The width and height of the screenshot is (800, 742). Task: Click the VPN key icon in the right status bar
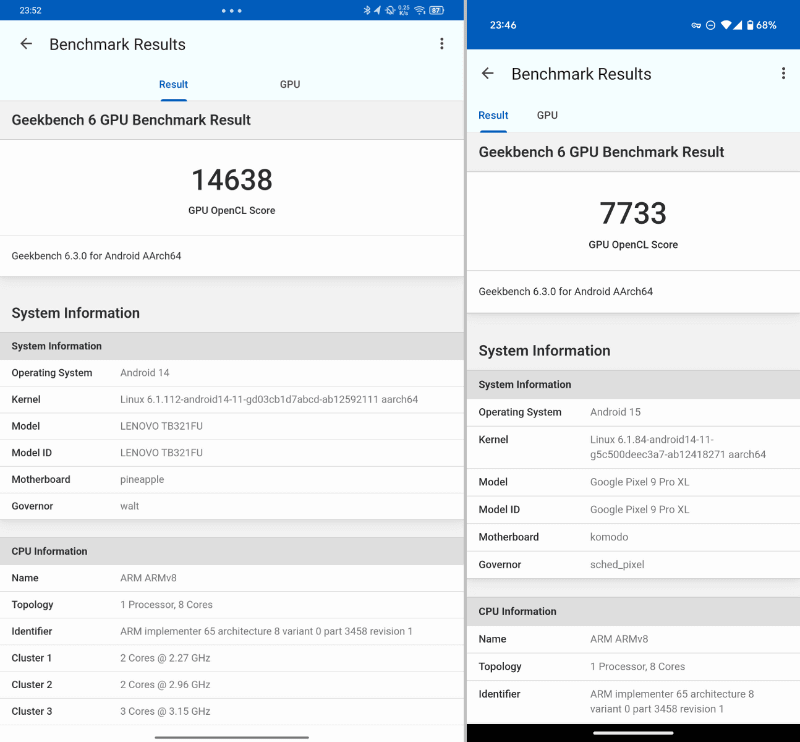(697, 25)
